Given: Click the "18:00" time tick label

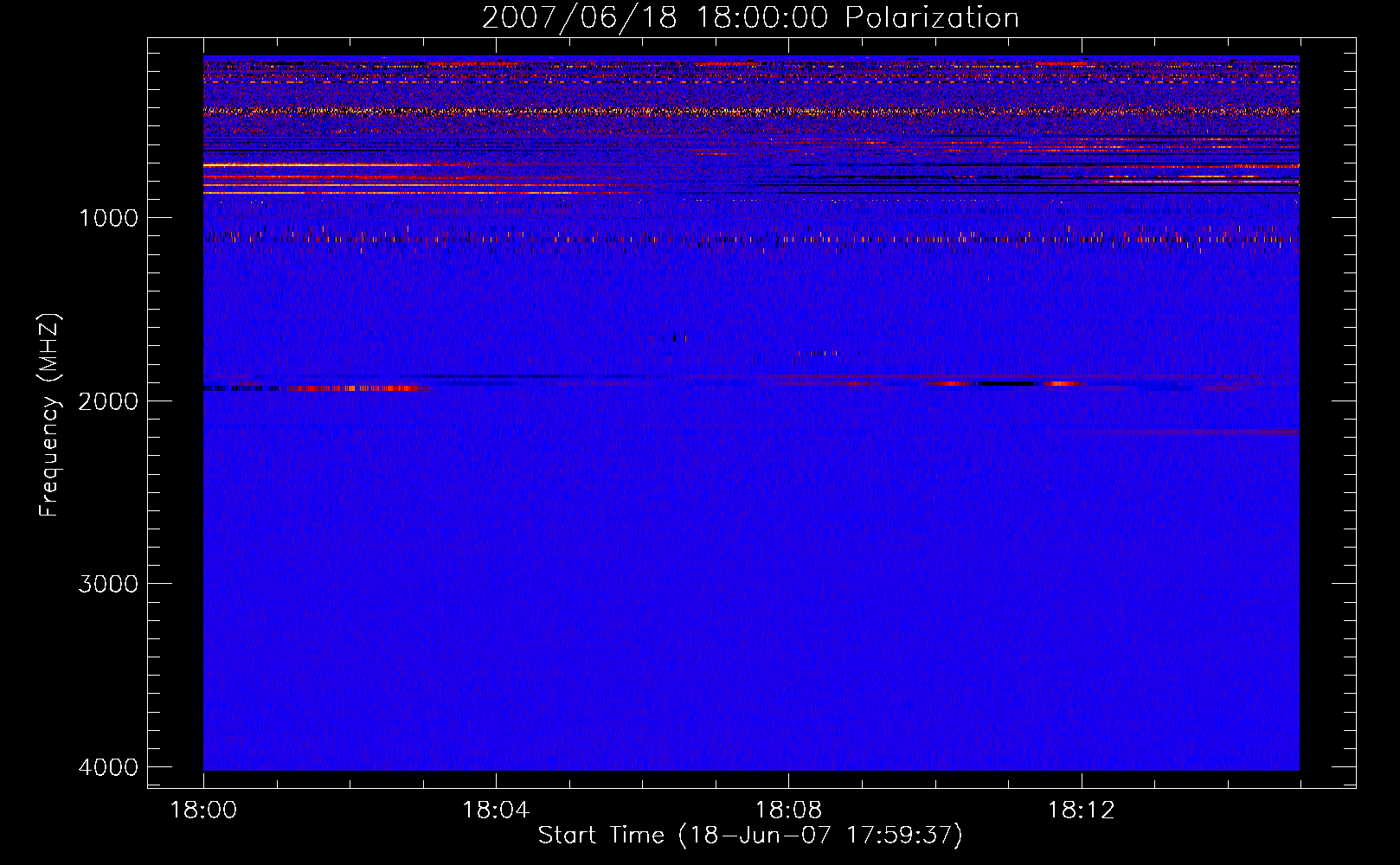Looking at the screenshot, I should 203,811.
